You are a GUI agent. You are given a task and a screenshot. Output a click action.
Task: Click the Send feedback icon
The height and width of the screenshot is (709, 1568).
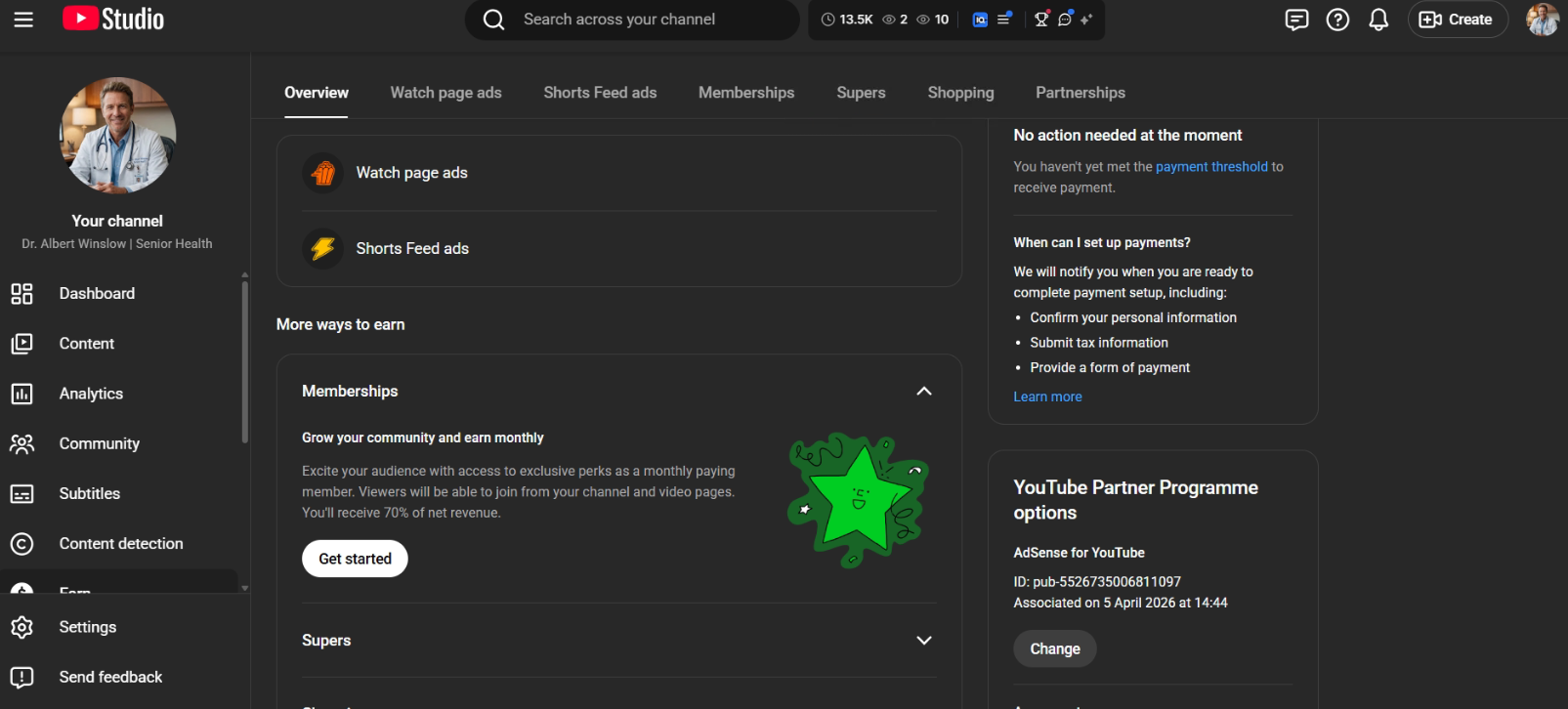(21, 677)
